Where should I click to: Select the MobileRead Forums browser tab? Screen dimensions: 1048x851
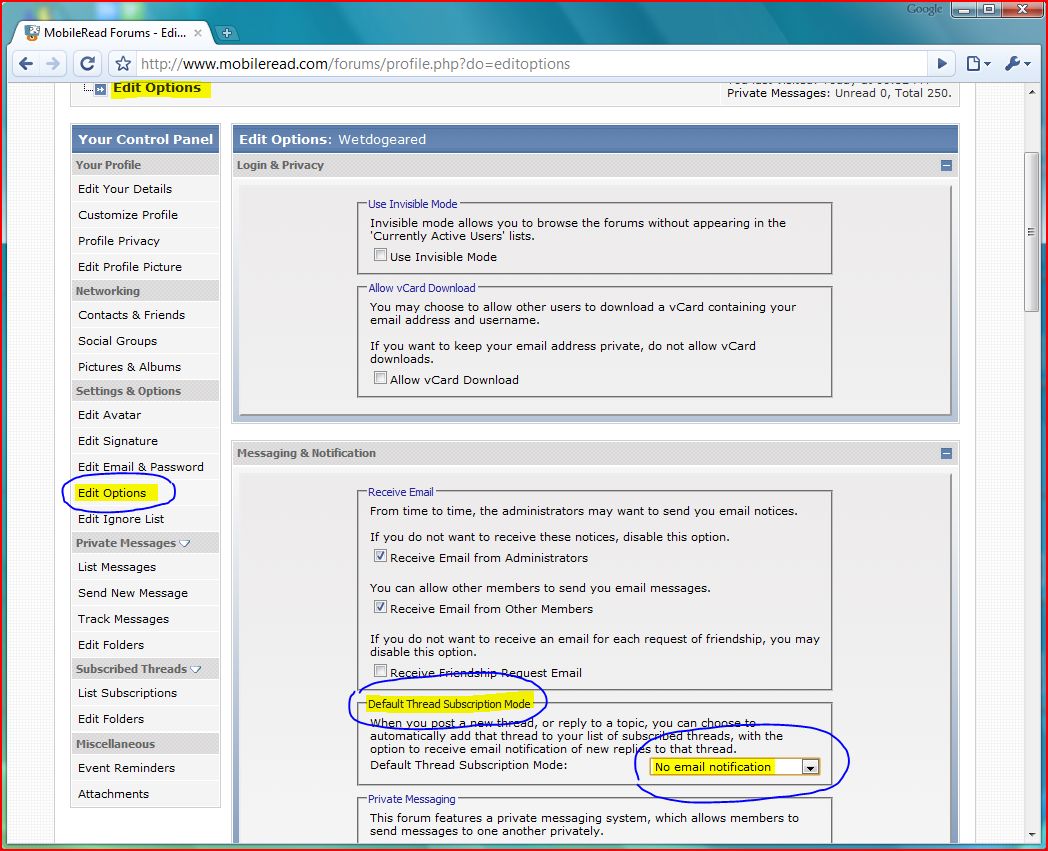[x=114, y=33]
